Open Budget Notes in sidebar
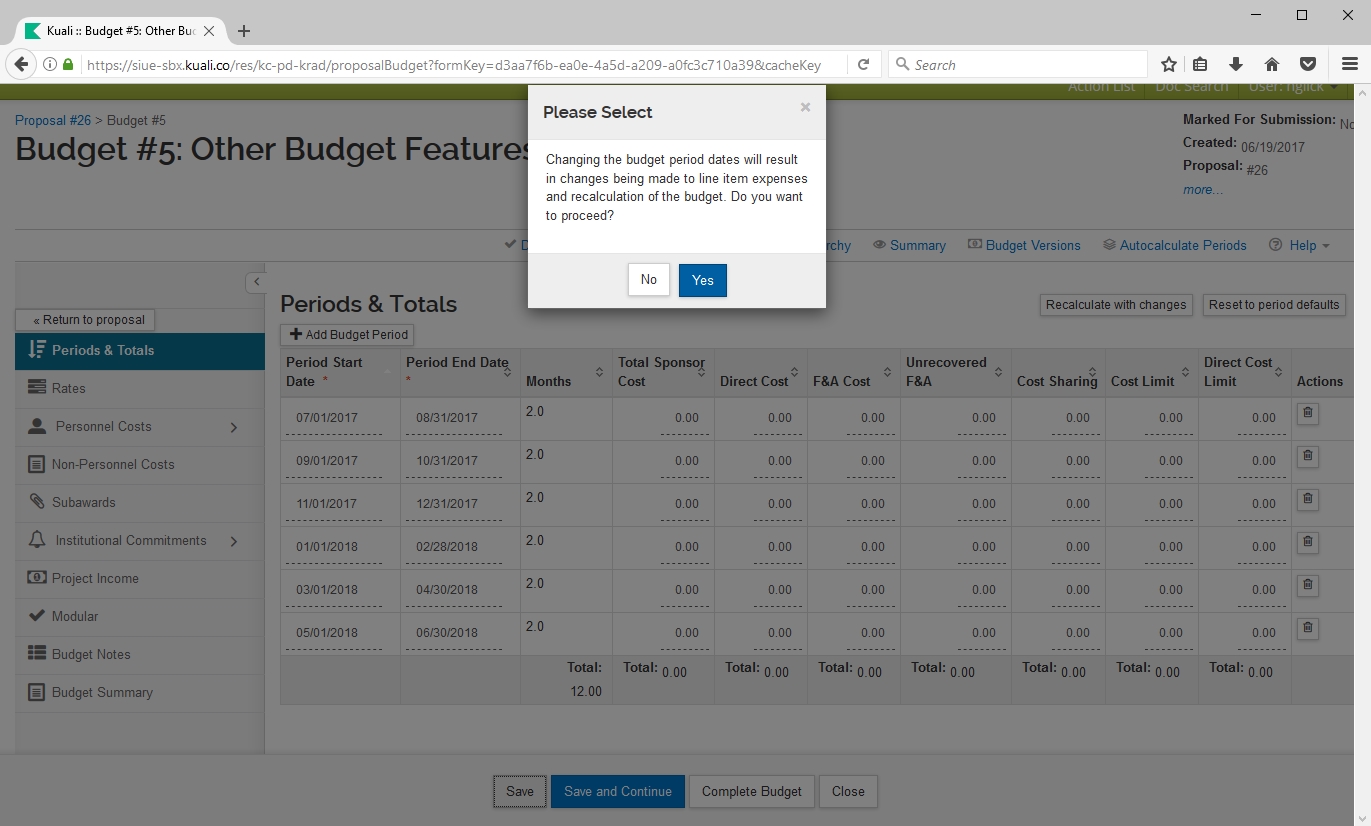 (x=91, y=654)
